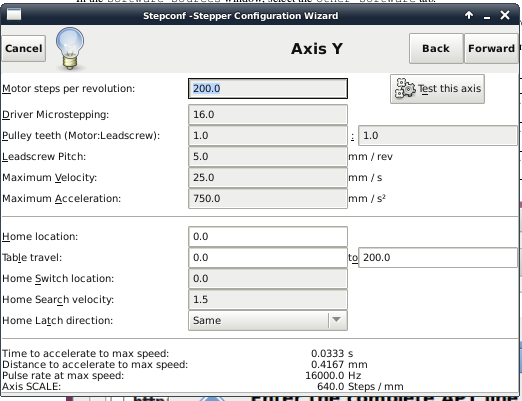Click the 'Table travel:' label

pos(32,258)
